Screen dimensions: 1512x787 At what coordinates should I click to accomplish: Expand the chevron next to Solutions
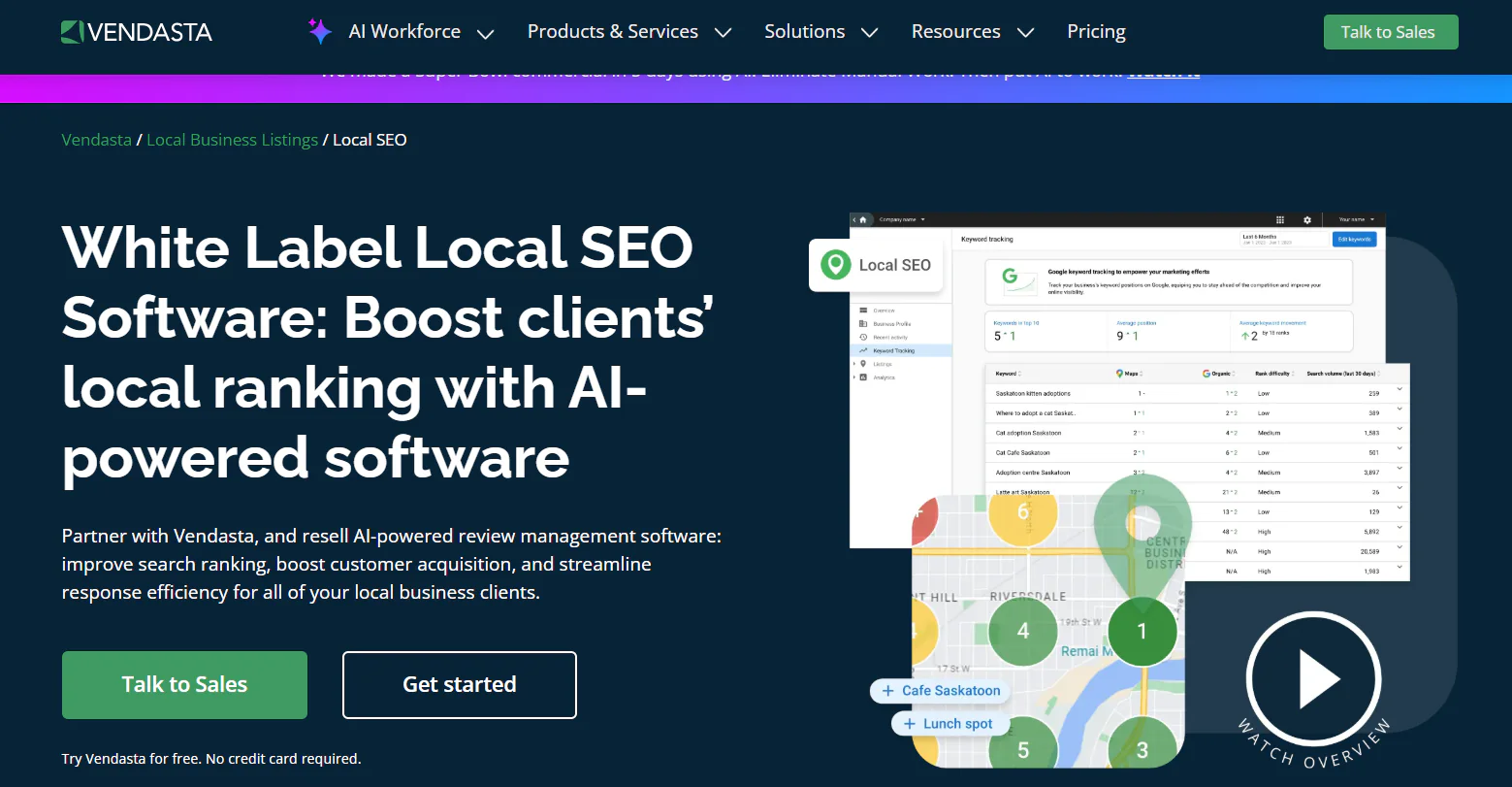pos(869,33)
